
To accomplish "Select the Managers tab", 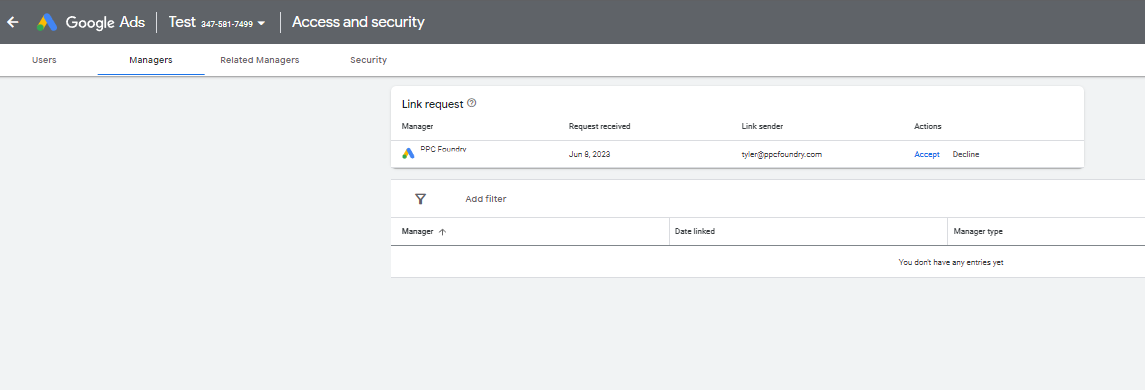I will [151, 60].
